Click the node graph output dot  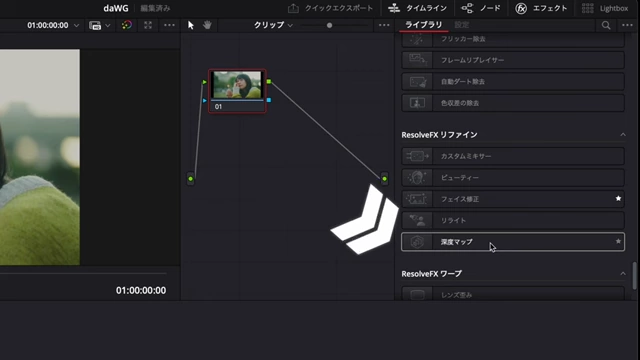(x=384, y=178)
